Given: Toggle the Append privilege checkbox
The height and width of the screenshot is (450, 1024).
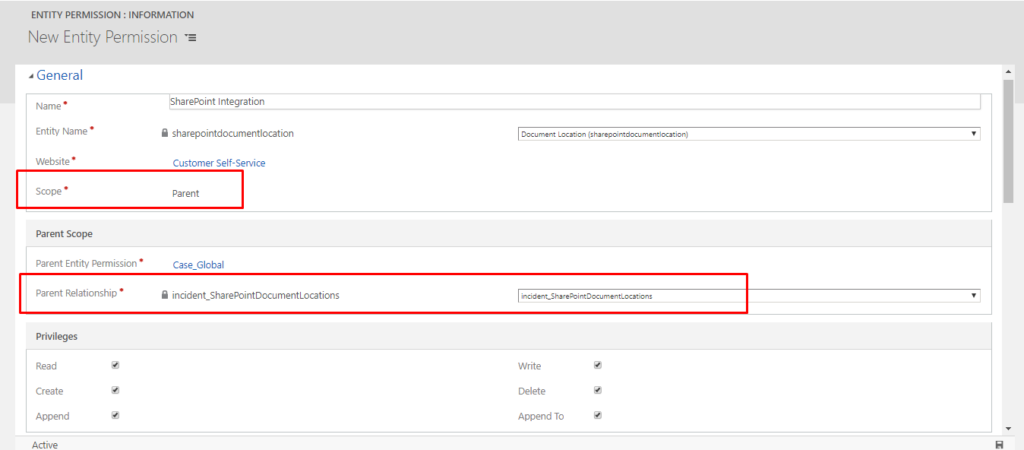Looking at the screenshot, I should pyautogui.click(x=115, y=415).
